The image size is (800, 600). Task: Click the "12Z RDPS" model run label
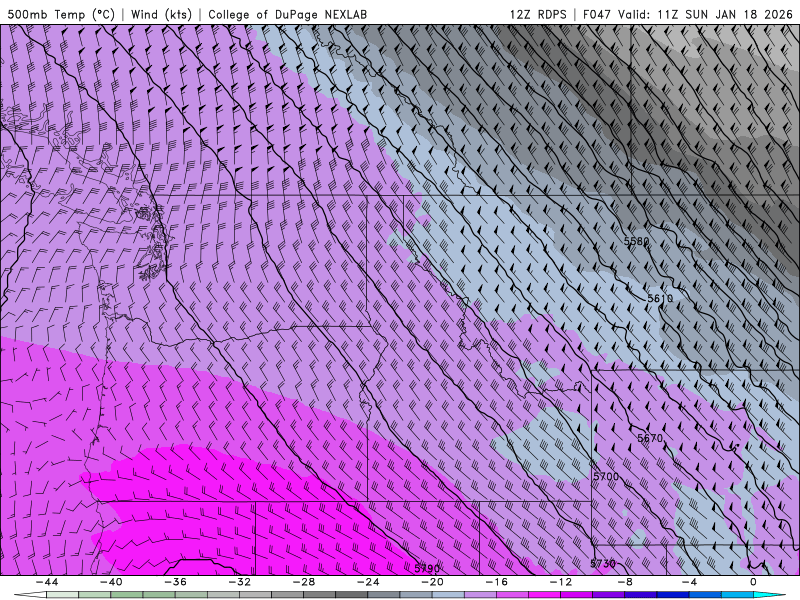(x=538, y=14)
